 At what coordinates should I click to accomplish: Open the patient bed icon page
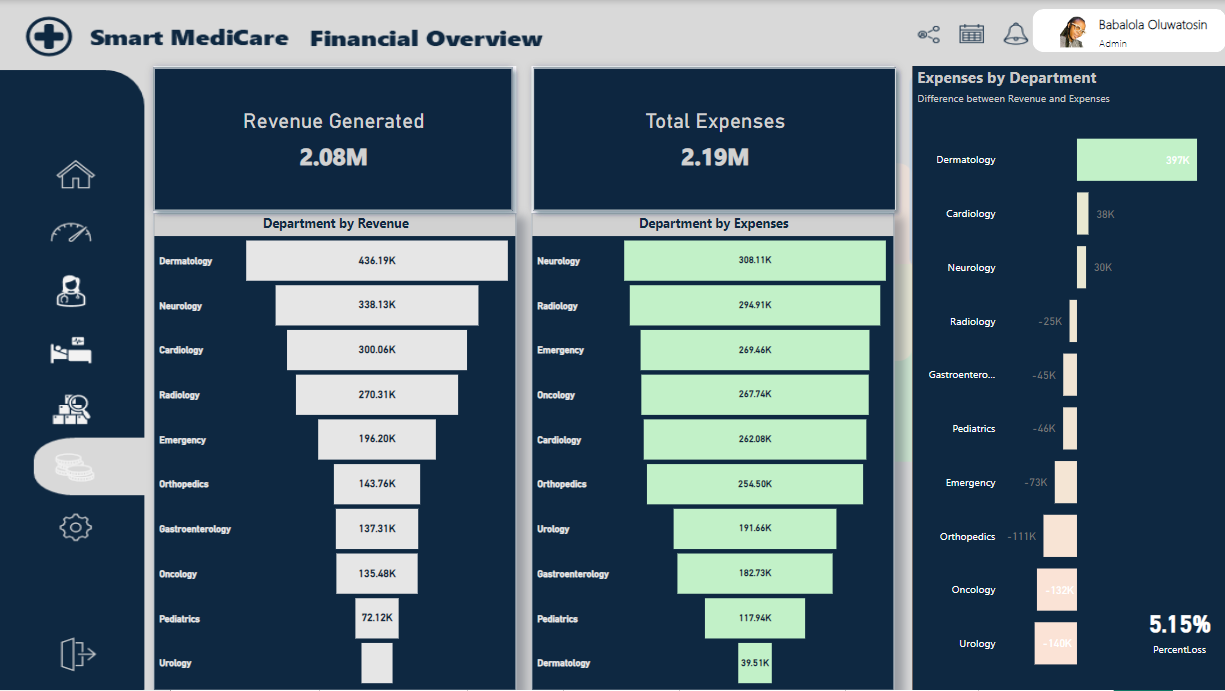coord(71,351)
